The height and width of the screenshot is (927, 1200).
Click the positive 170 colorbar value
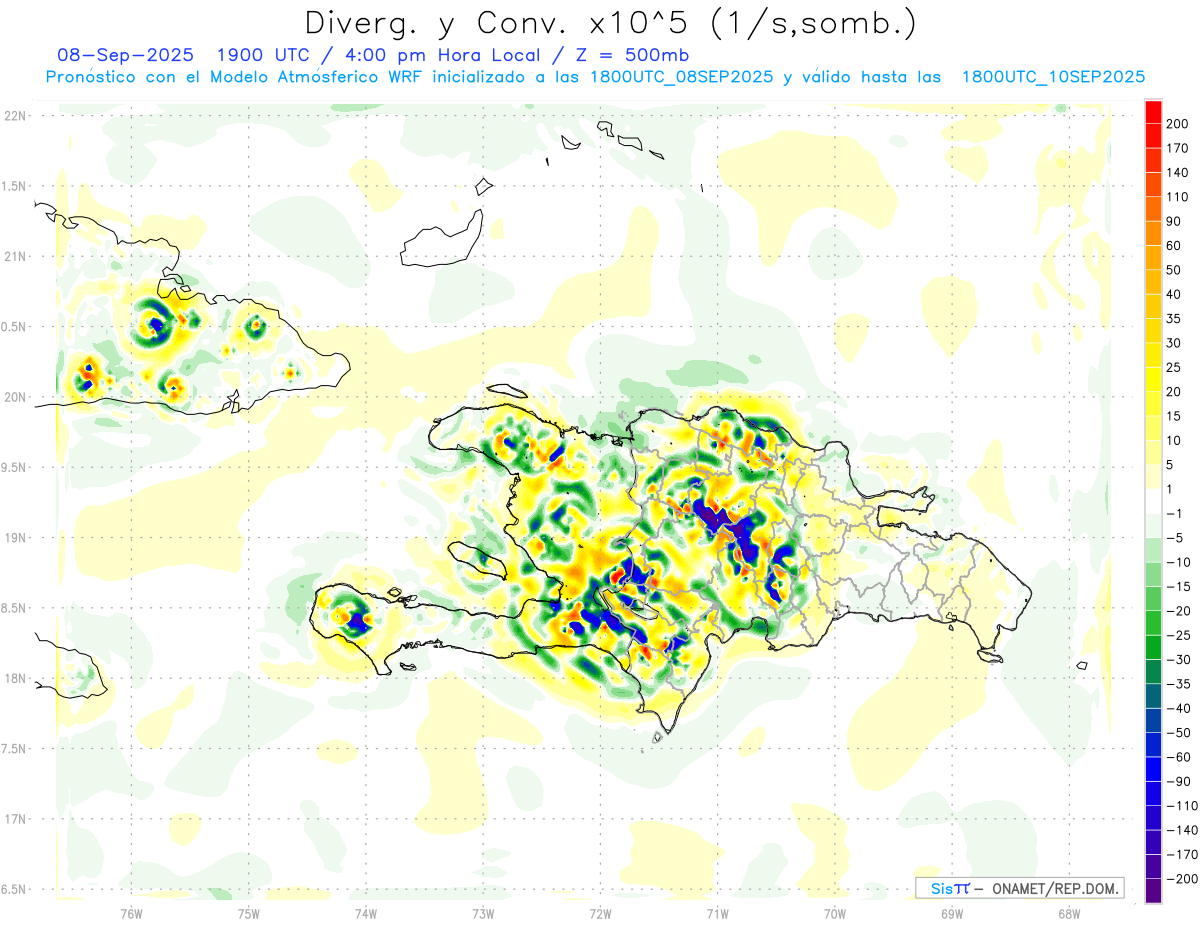pyautogui.click(x=1178, y=148)
